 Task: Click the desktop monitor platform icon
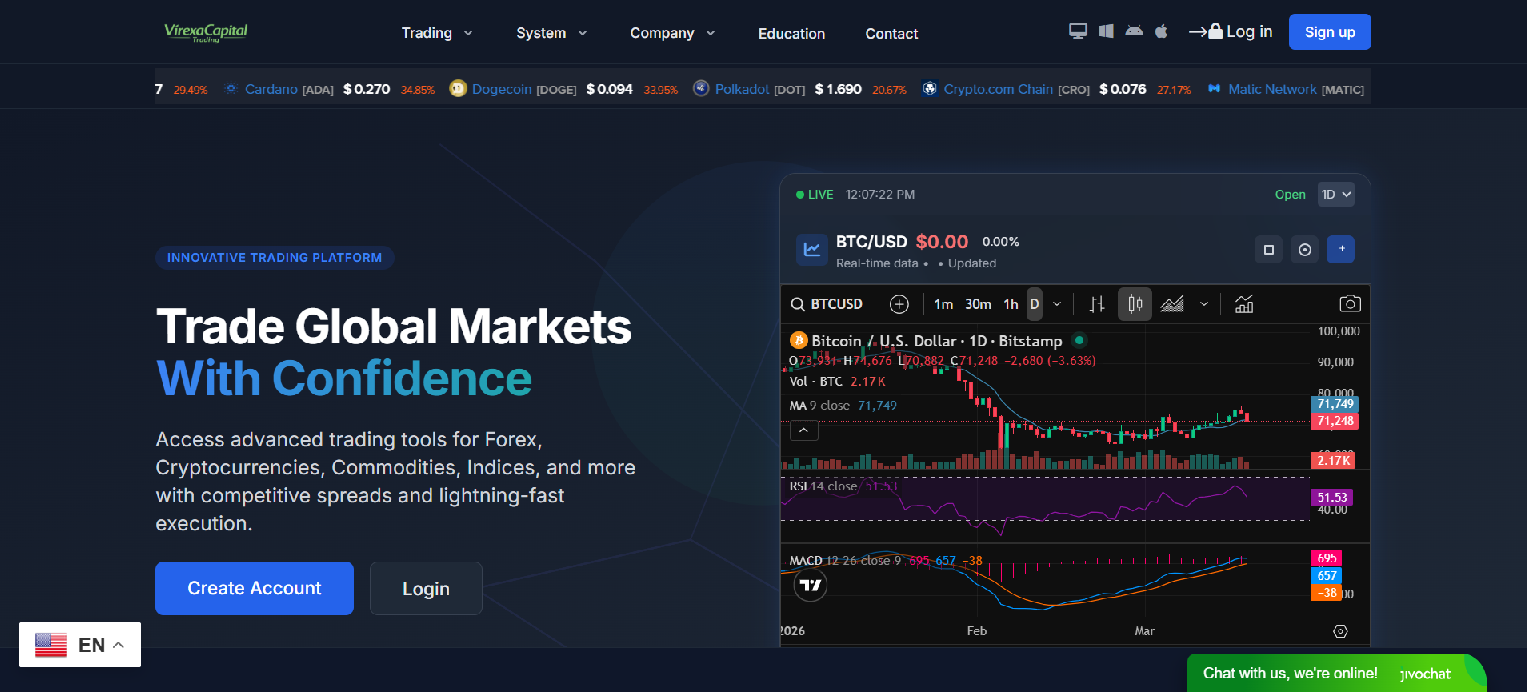[x=1078, y=31]
